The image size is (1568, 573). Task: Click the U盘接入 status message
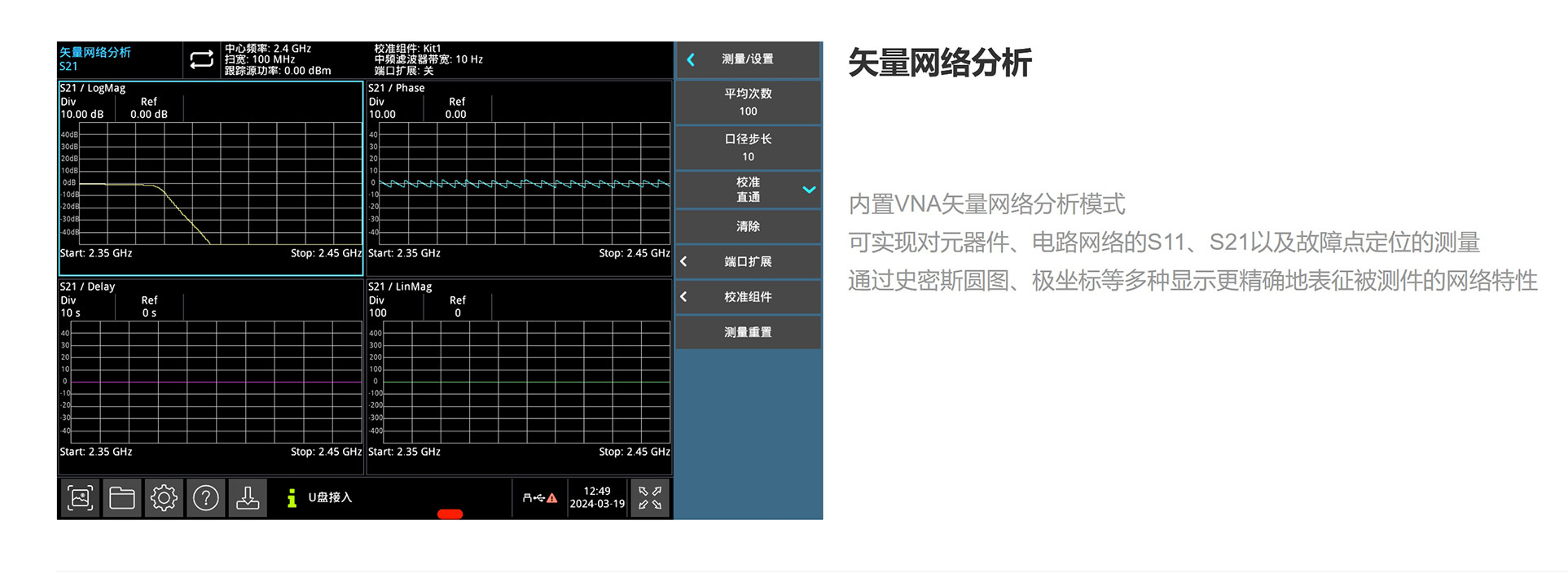[x=330, y=497]
